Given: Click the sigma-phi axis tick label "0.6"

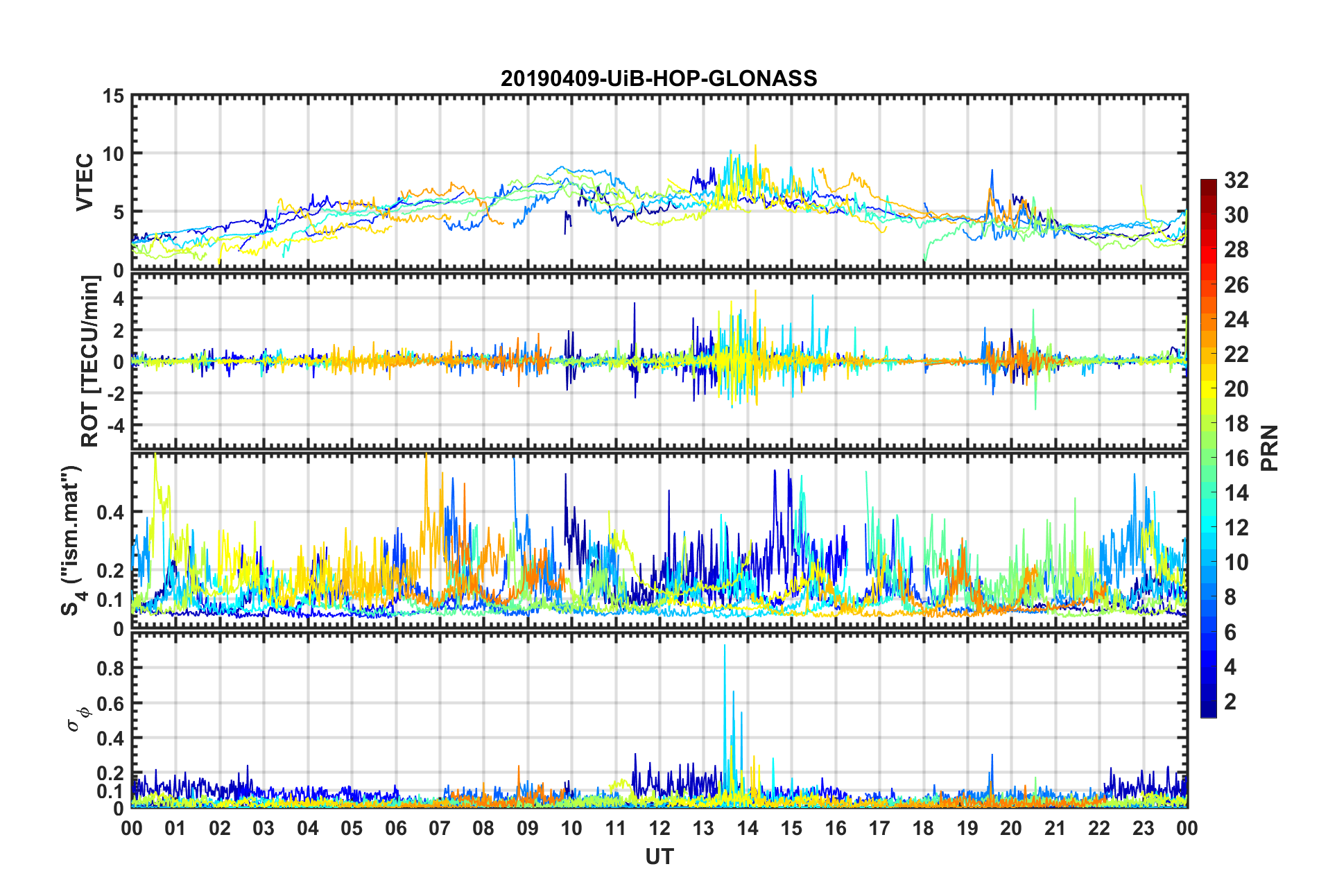Looking at the screenshot, I should coord(111,703).
